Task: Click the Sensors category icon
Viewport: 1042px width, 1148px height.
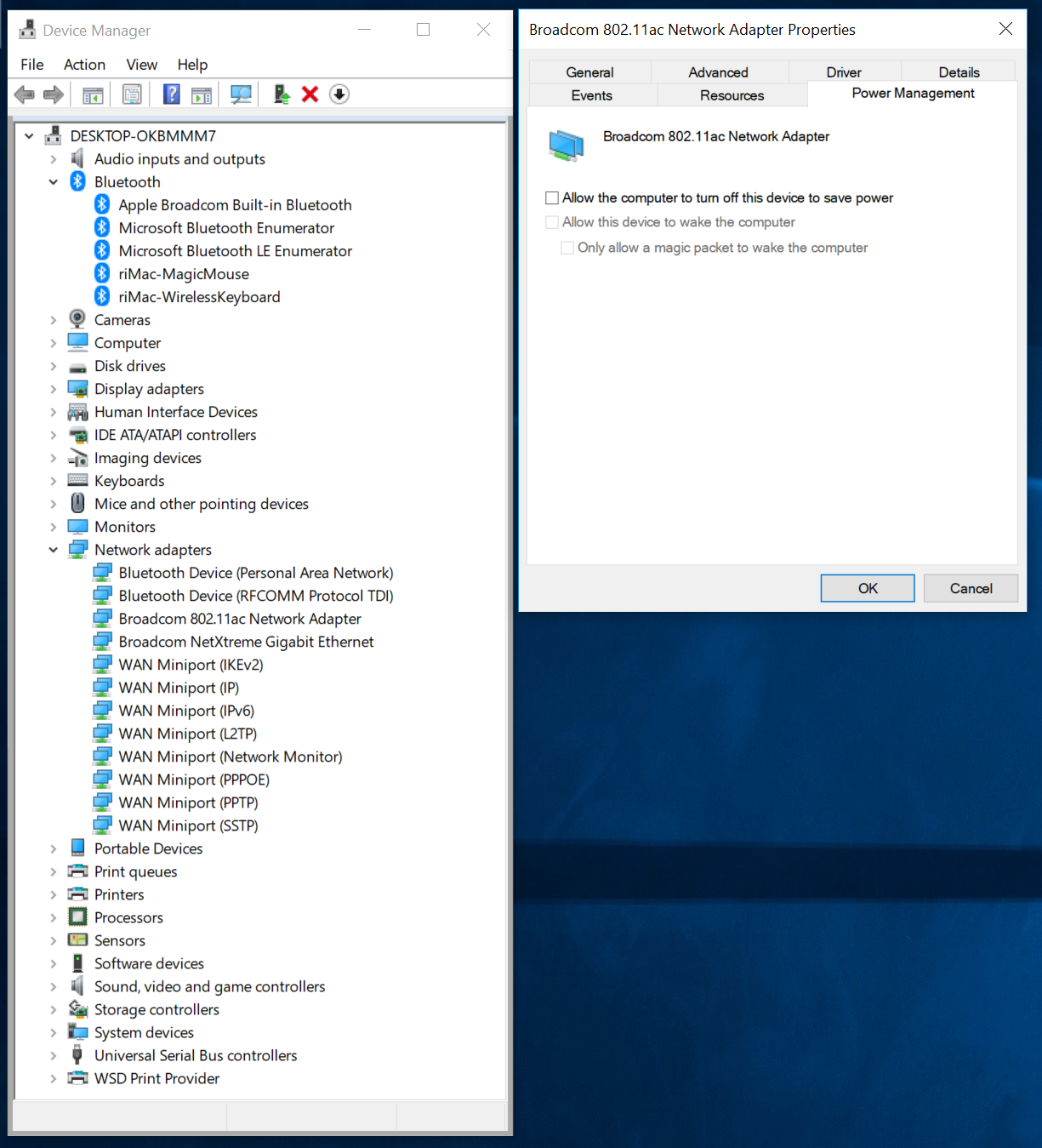Action: point(77,940)
